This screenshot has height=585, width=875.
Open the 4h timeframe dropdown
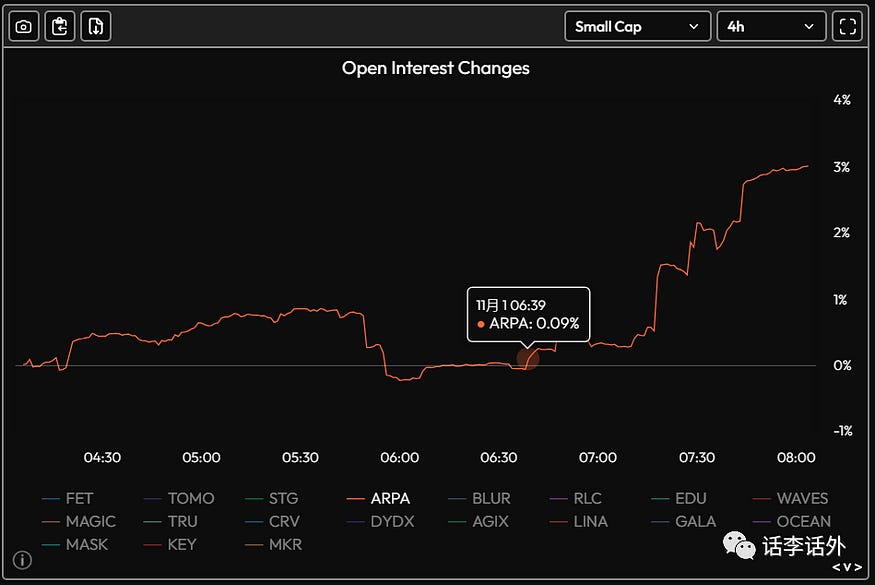771,26
